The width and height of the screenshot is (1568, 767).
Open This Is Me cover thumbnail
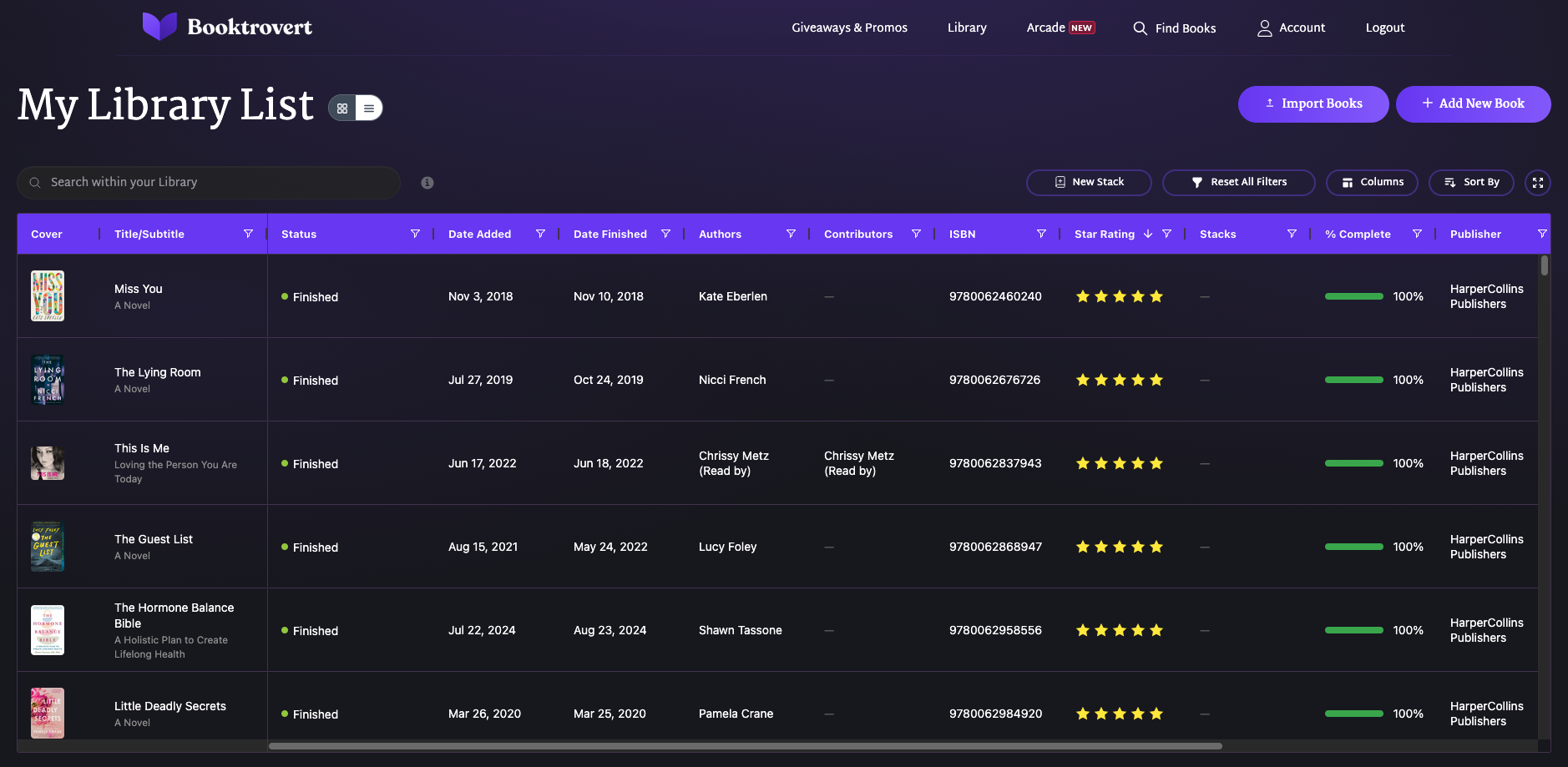coord(48,463)
